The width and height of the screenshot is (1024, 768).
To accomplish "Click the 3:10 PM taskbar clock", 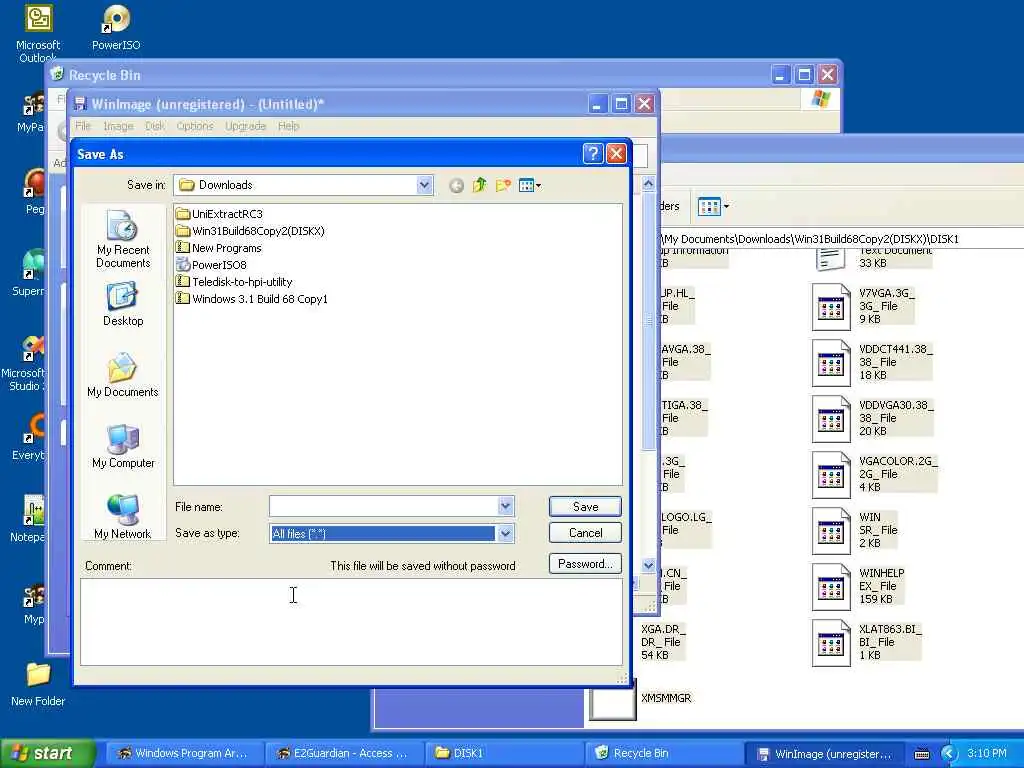I will 987,753.
